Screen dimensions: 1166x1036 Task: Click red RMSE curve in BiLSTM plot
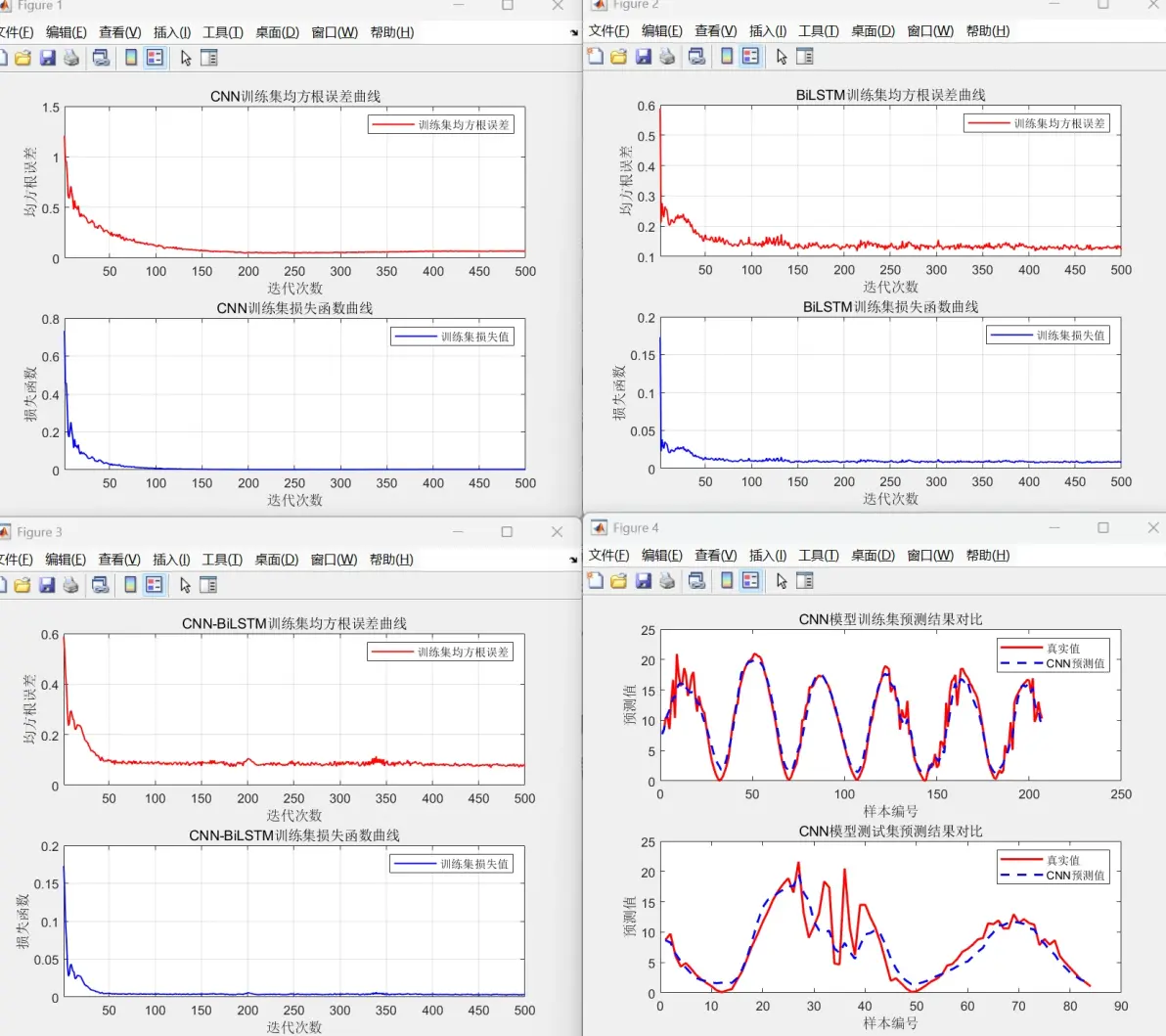(890, 245)
